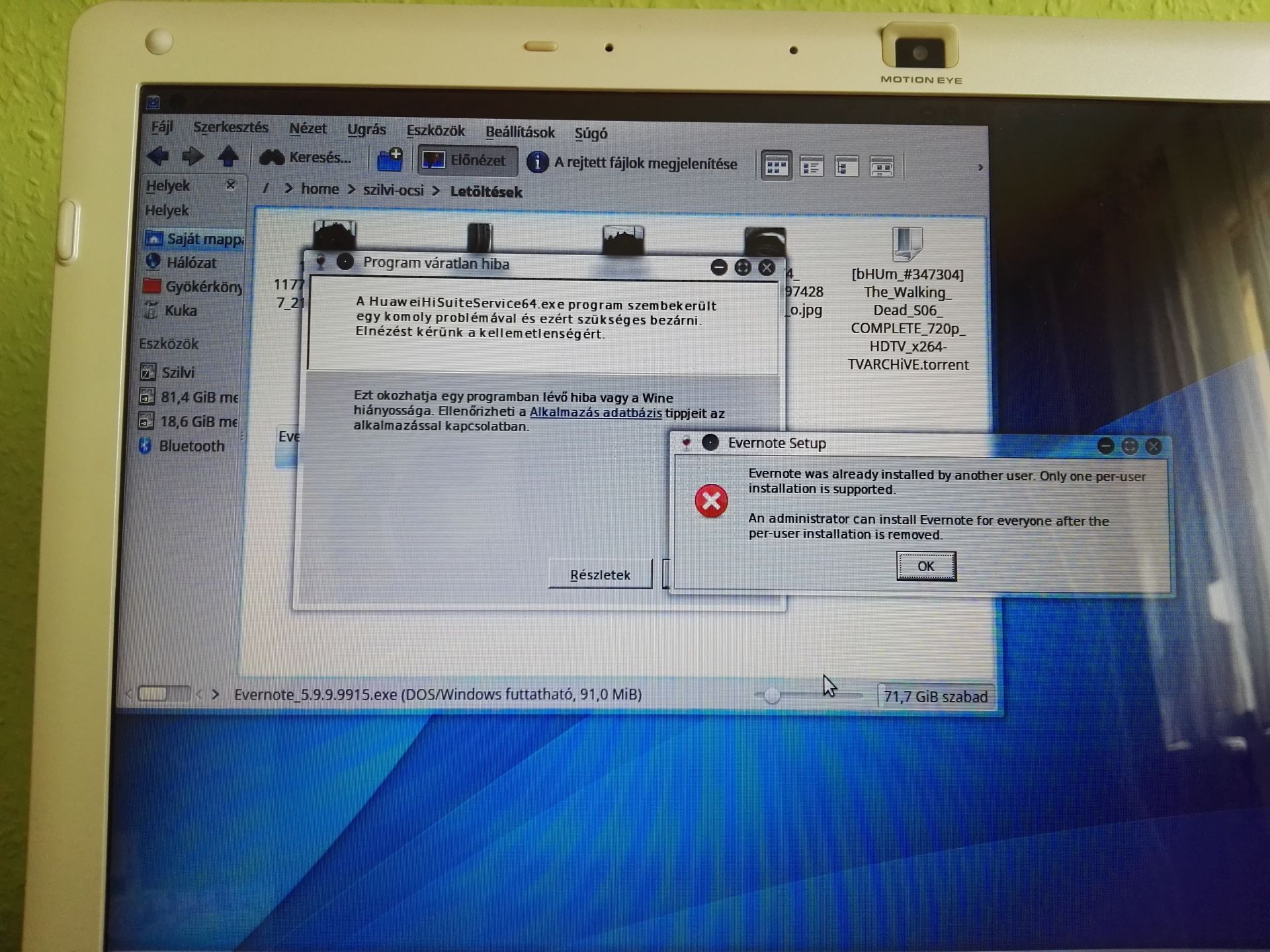Open the Nézet menu
1270x952 pixels.
(308, 129)
